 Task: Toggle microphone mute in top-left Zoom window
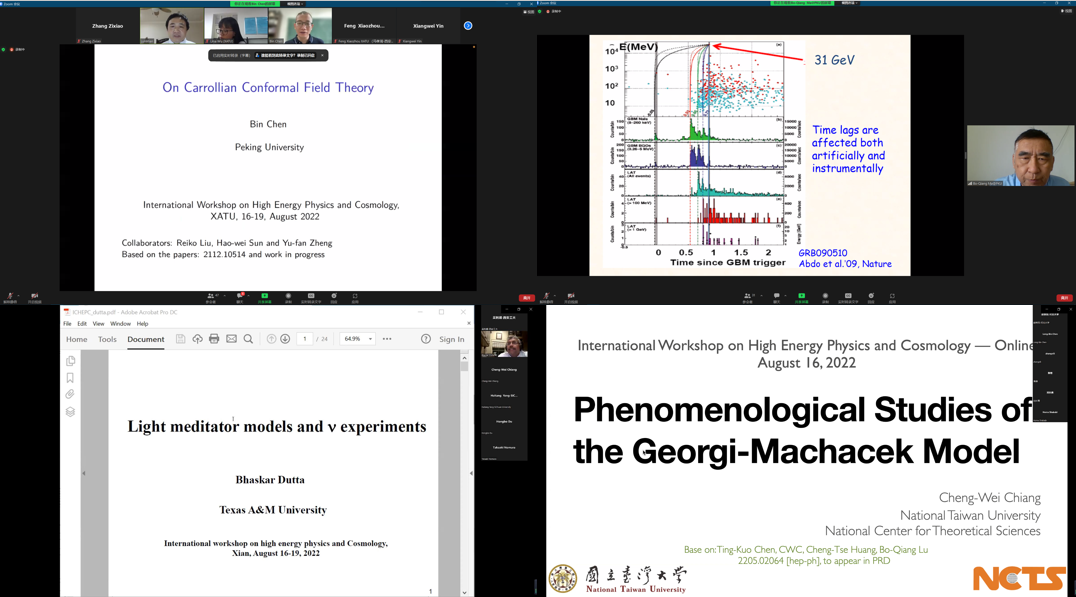tap(10, 297)
